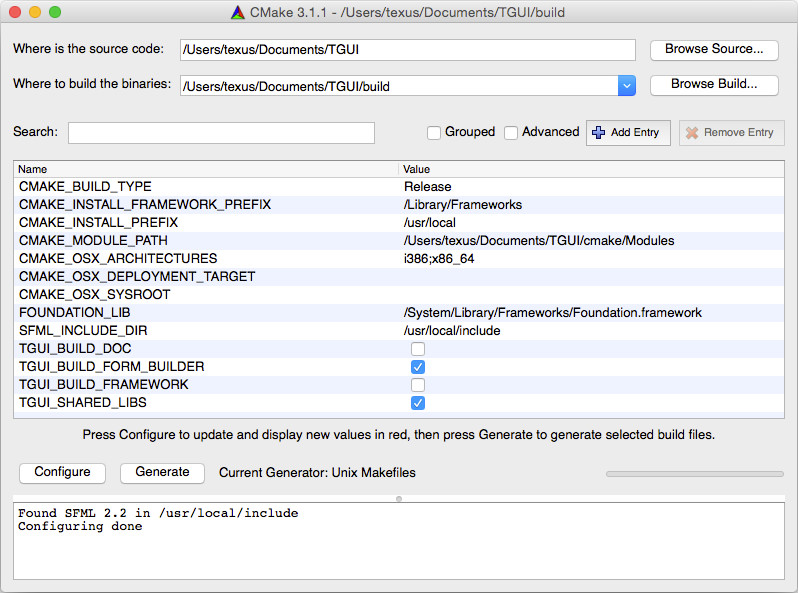Edit the cmake/Modules path value
This screenshot has width=798, height=593.
tap(539, 241)
